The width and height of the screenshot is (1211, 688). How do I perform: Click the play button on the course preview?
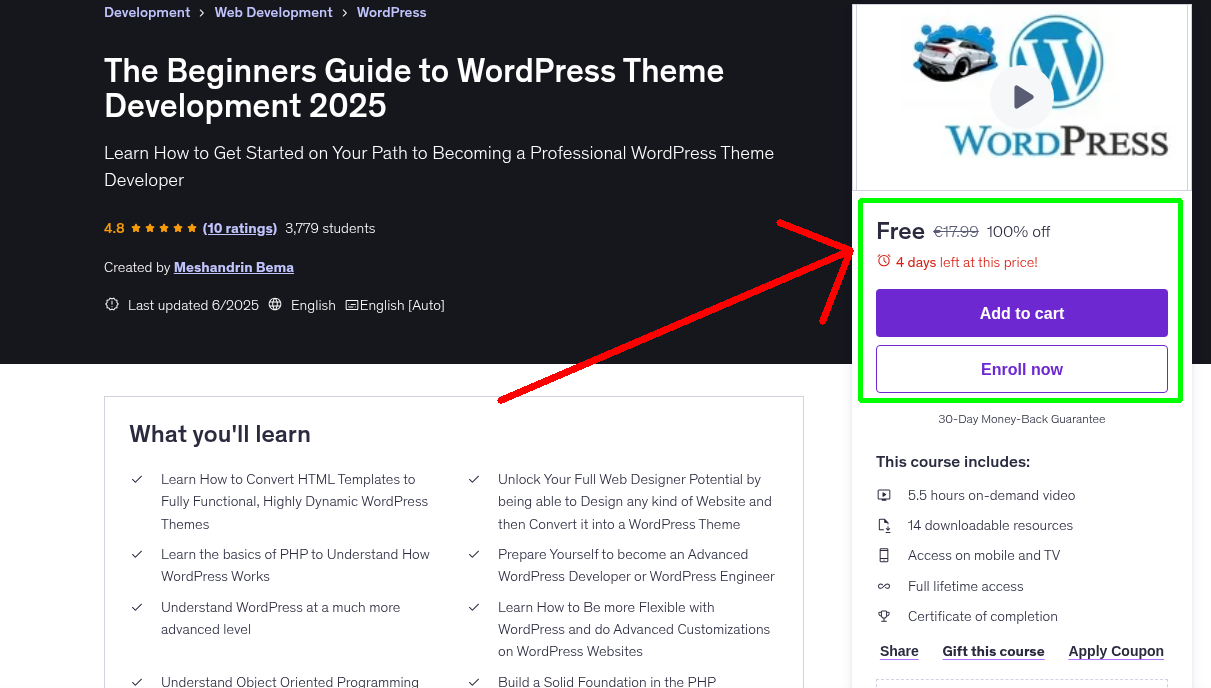pyautogui.click(x=1021, y=96)
